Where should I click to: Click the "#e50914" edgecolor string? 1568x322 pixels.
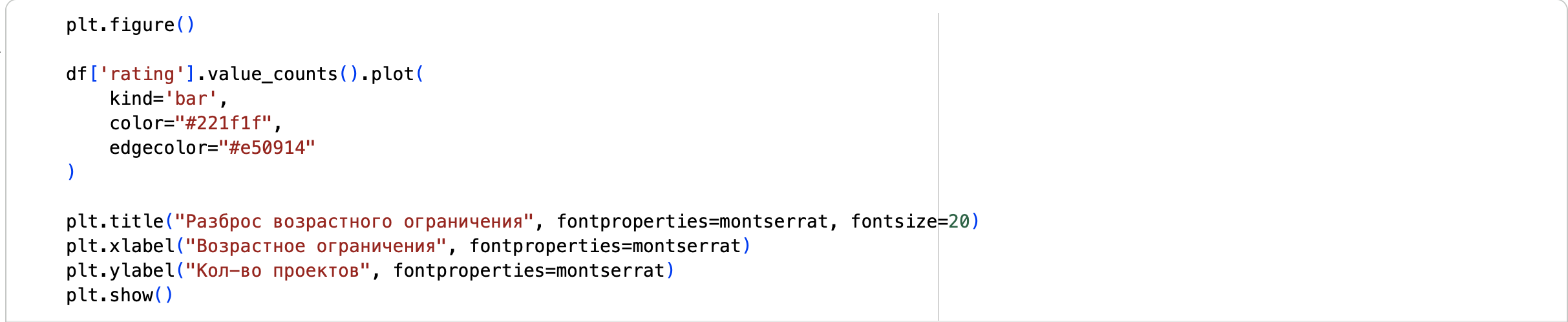(266, 148)
